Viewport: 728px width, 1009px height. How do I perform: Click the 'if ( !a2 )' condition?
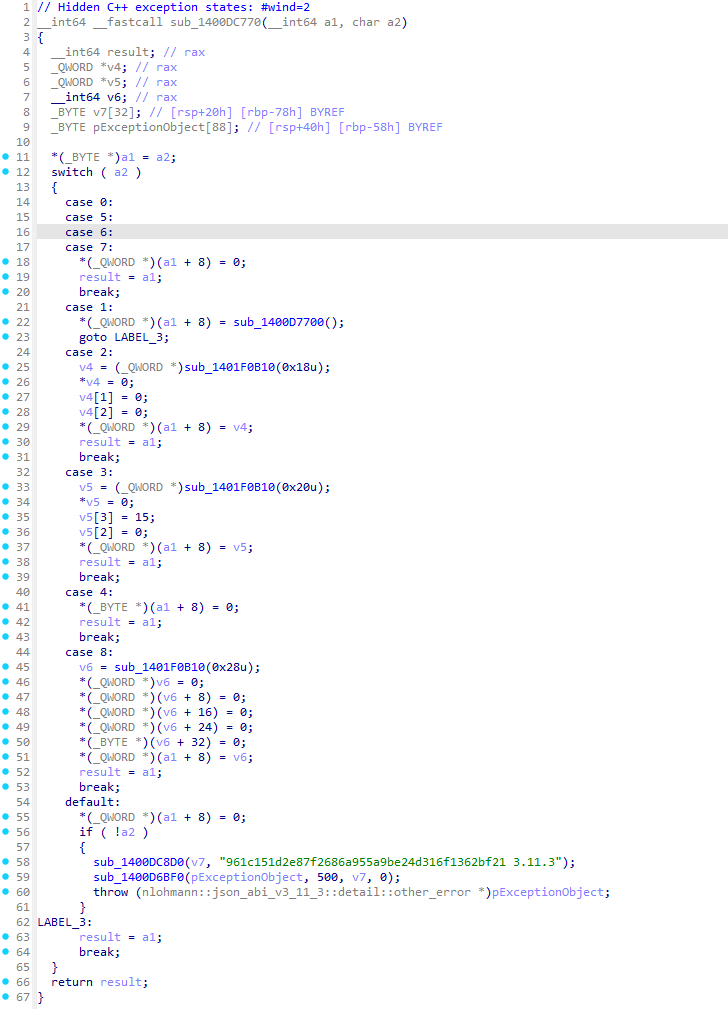pyautogui.click(x=113, y=832)
